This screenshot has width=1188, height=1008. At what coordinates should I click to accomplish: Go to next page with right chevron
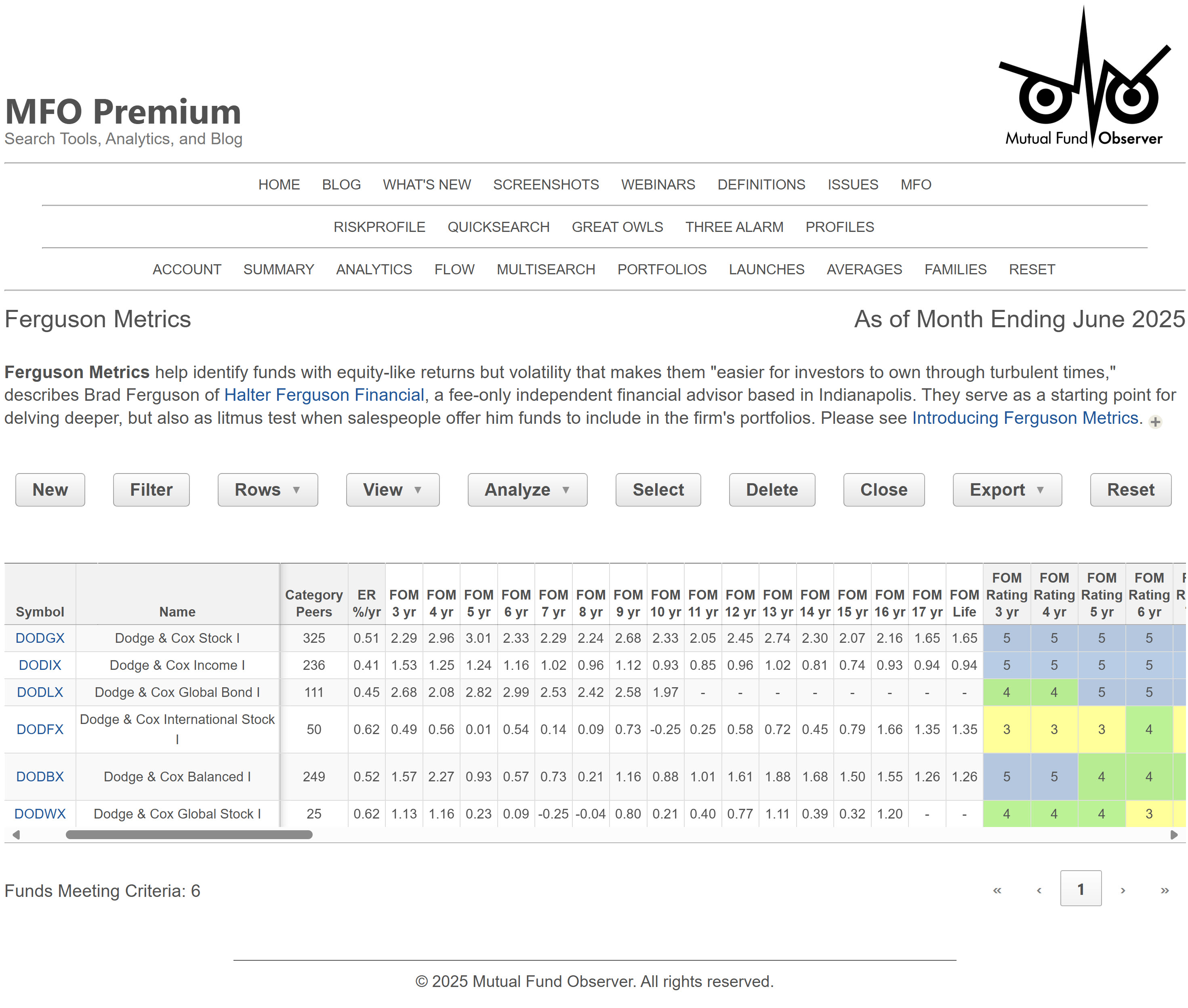1122,890
